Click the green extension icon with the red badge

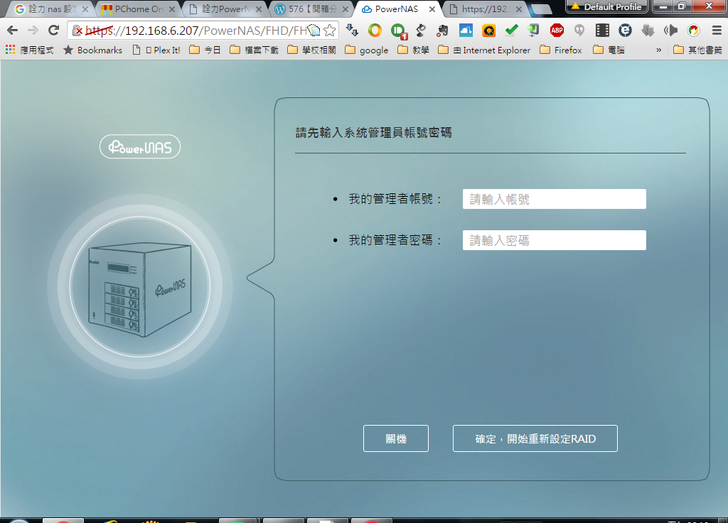point(398,32)
